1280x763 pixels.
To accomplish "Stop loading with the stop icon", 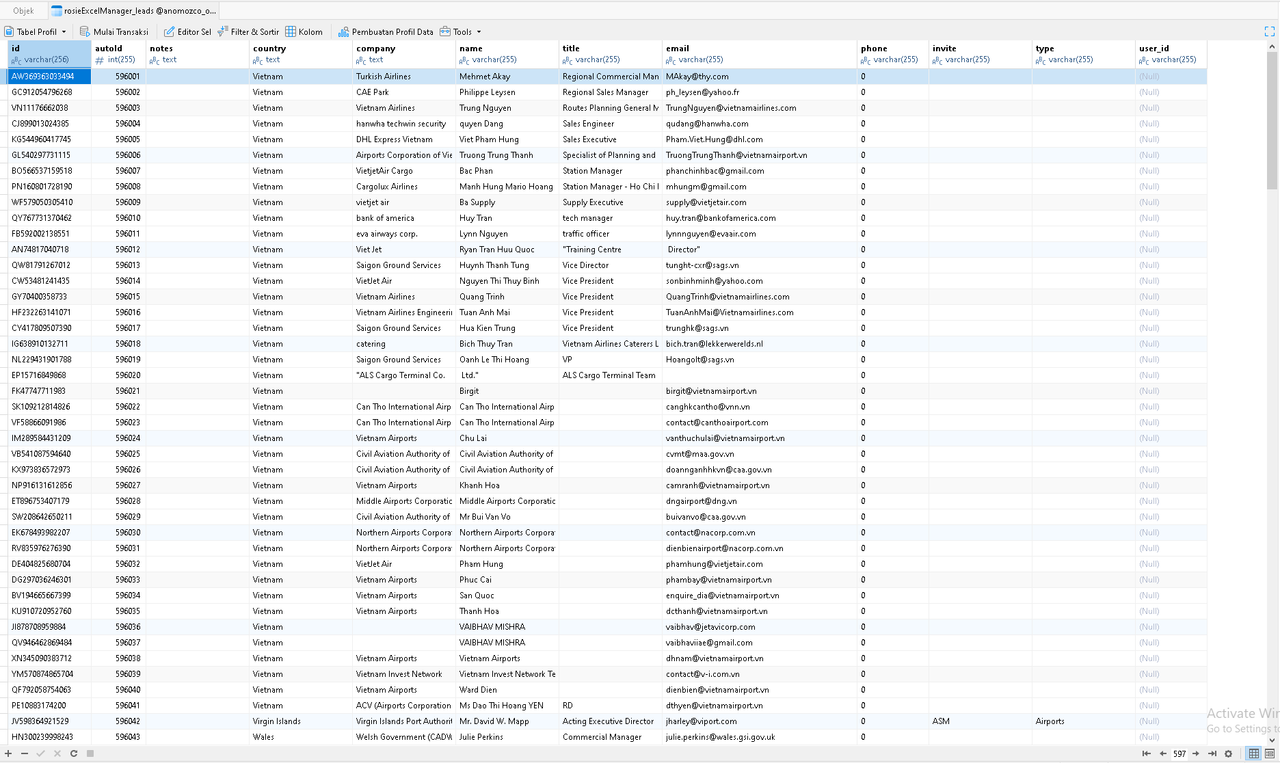I will 90,753.
